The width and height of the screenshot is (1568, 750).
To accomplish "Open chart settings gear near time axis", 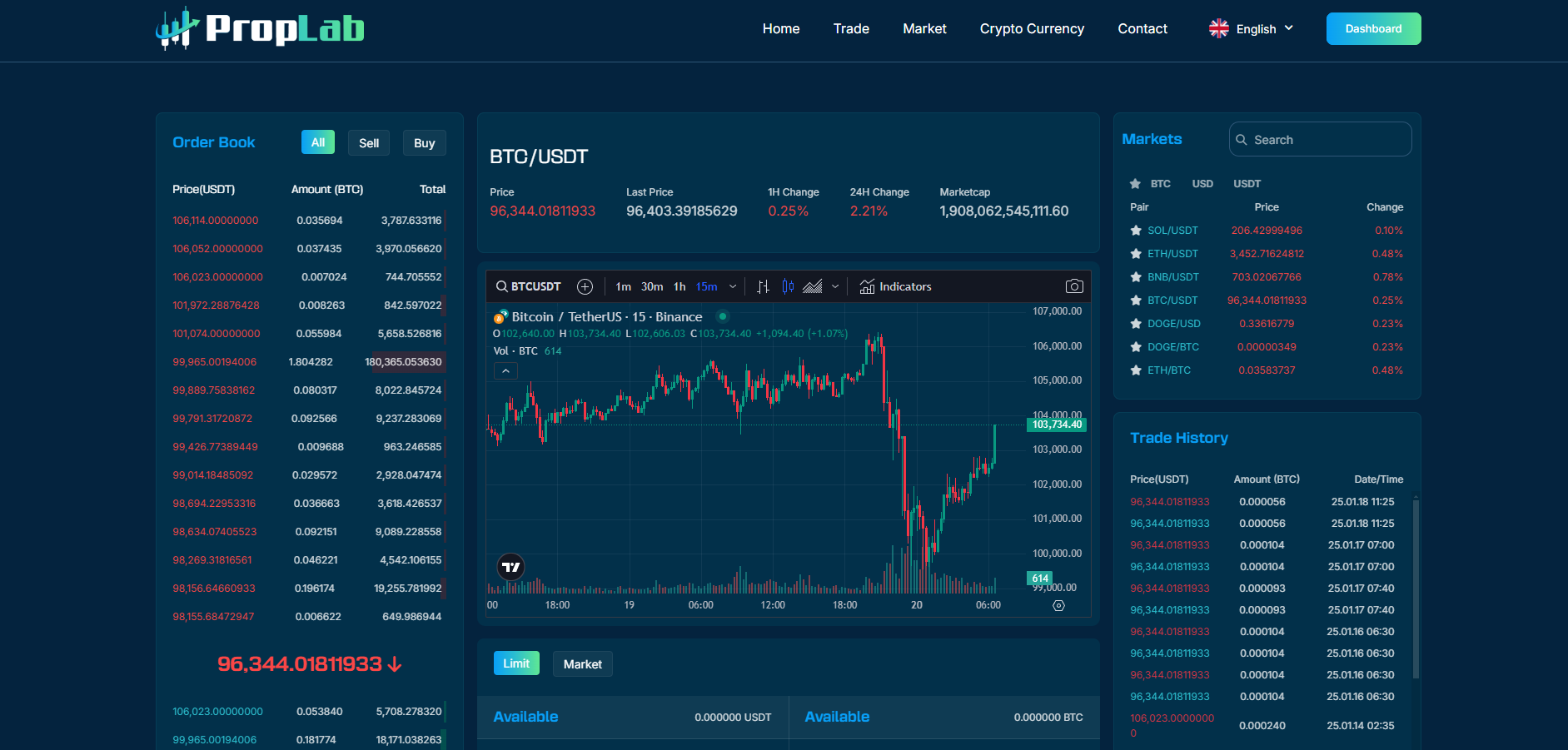I will (1058, 605).
